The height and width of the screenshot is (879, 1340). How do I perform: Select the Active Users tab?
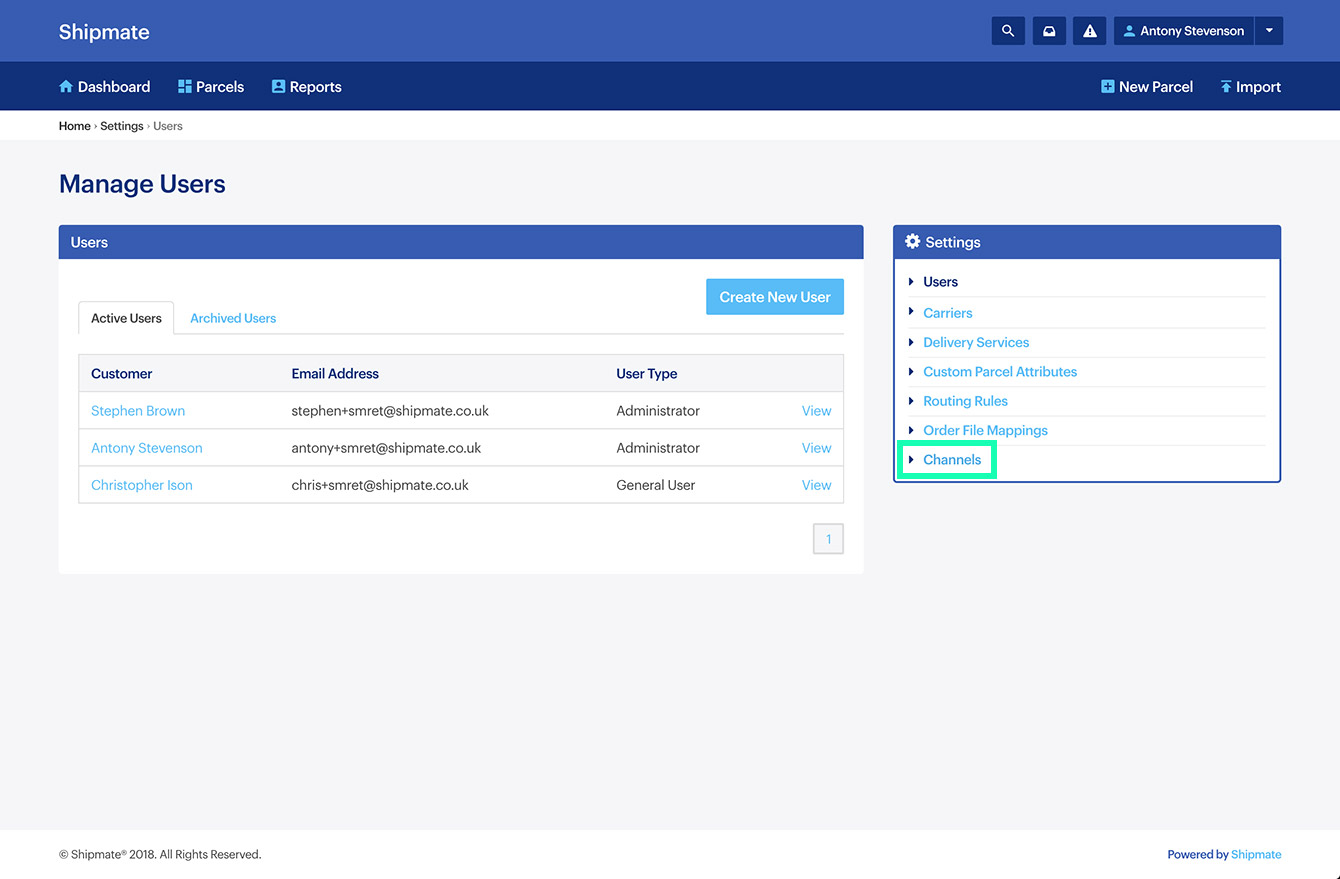pos(126,318)
